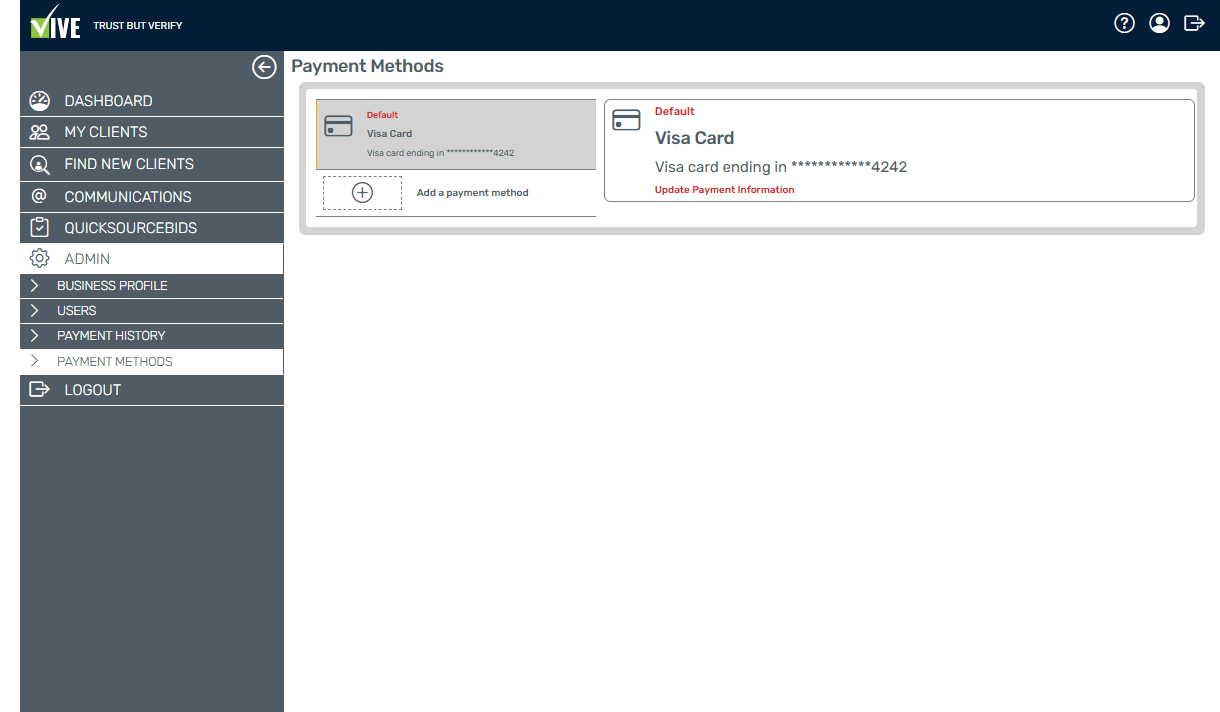The height and width of the screenshot is (712, 1220).
Task: Click the Find New Clients search icon
Action: pyautogui.click(x=40, y=164)
